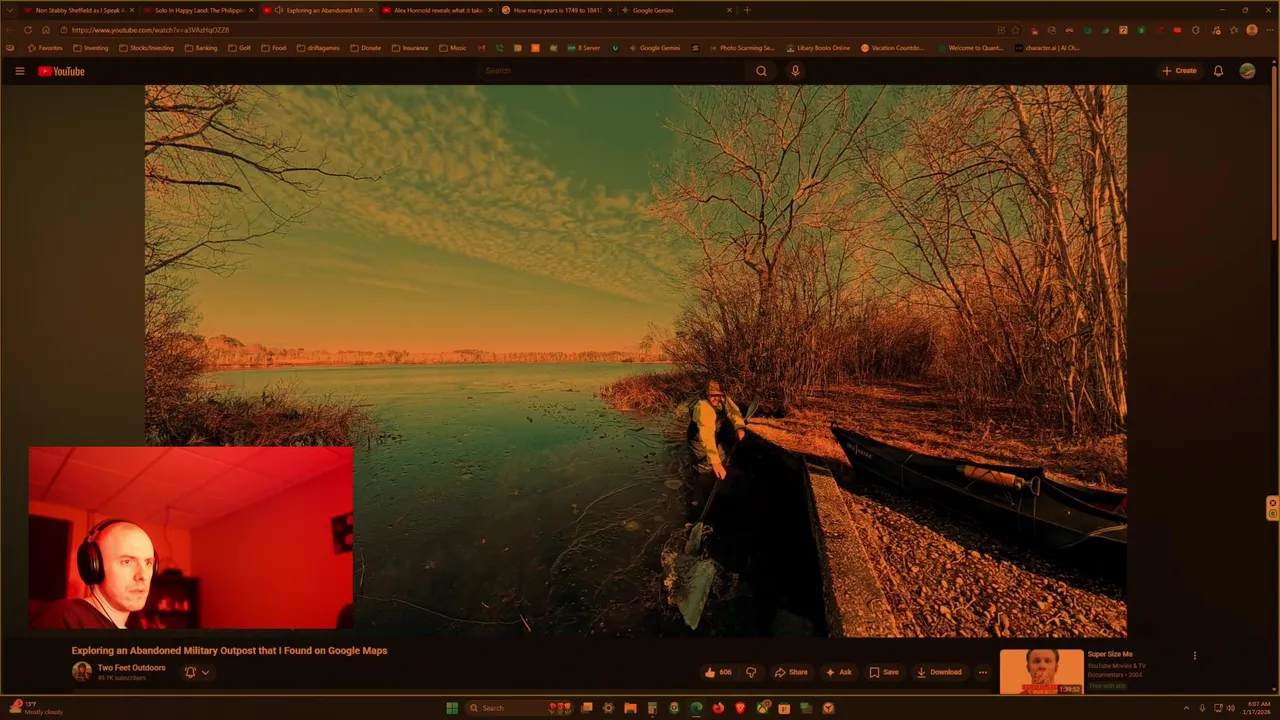1280x720 pixels.
Task: Open the Library Books Online bookmark
Action: 818,48
